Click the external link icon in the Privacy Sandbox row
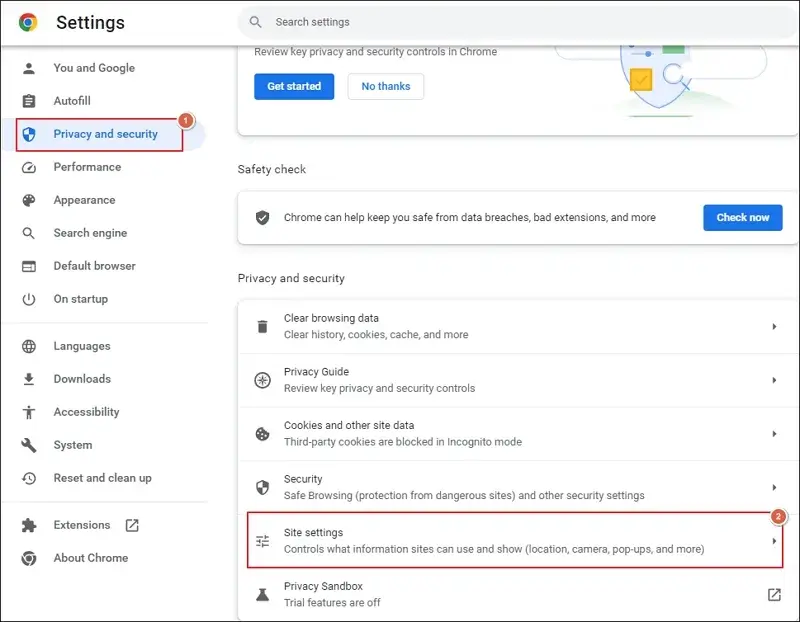The width and height of the screenshot is (800, 622). coord(774,594)
